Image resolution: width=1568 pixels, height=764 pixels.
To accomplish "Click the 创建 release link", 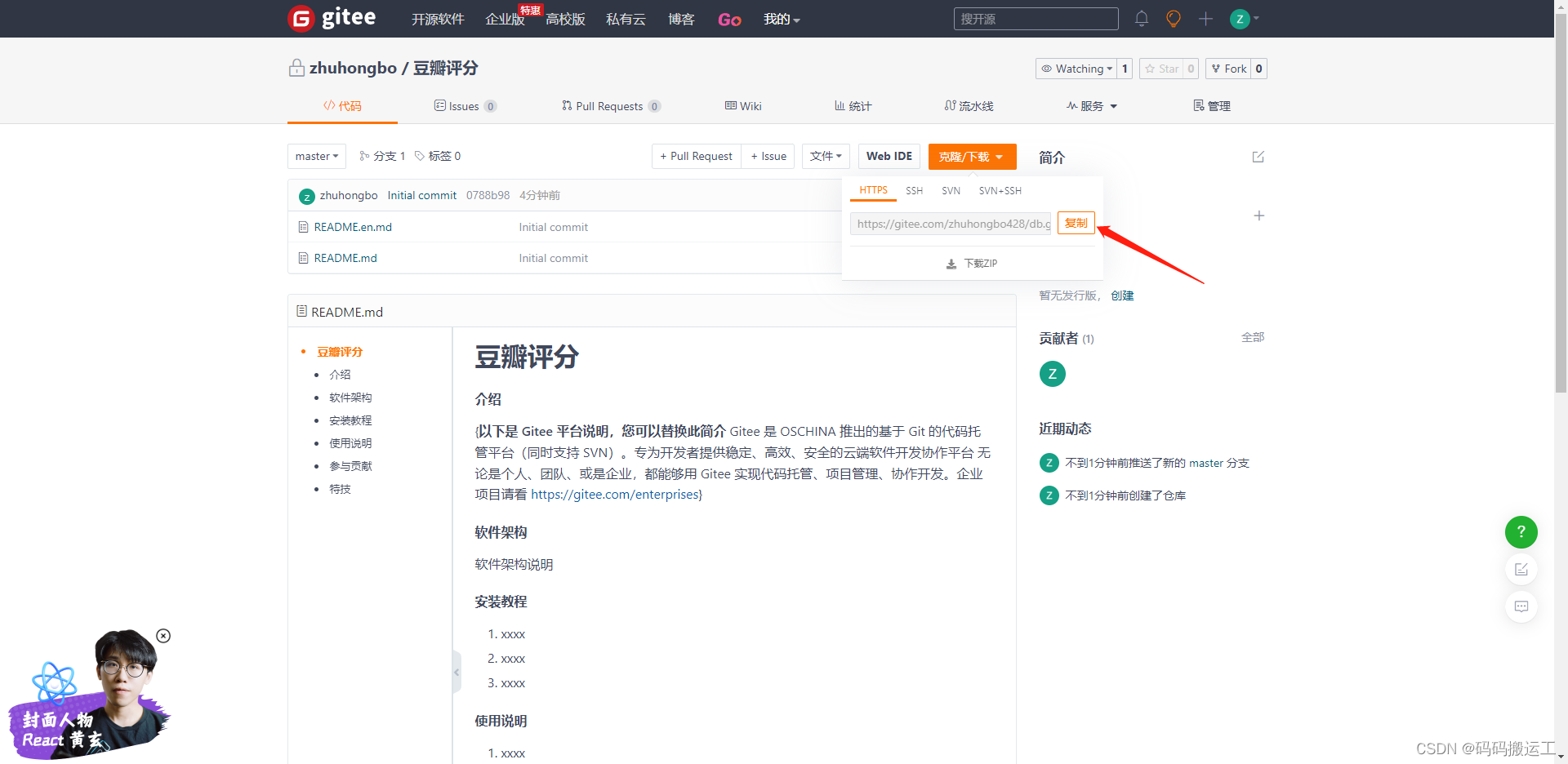I will [1122, 295].
